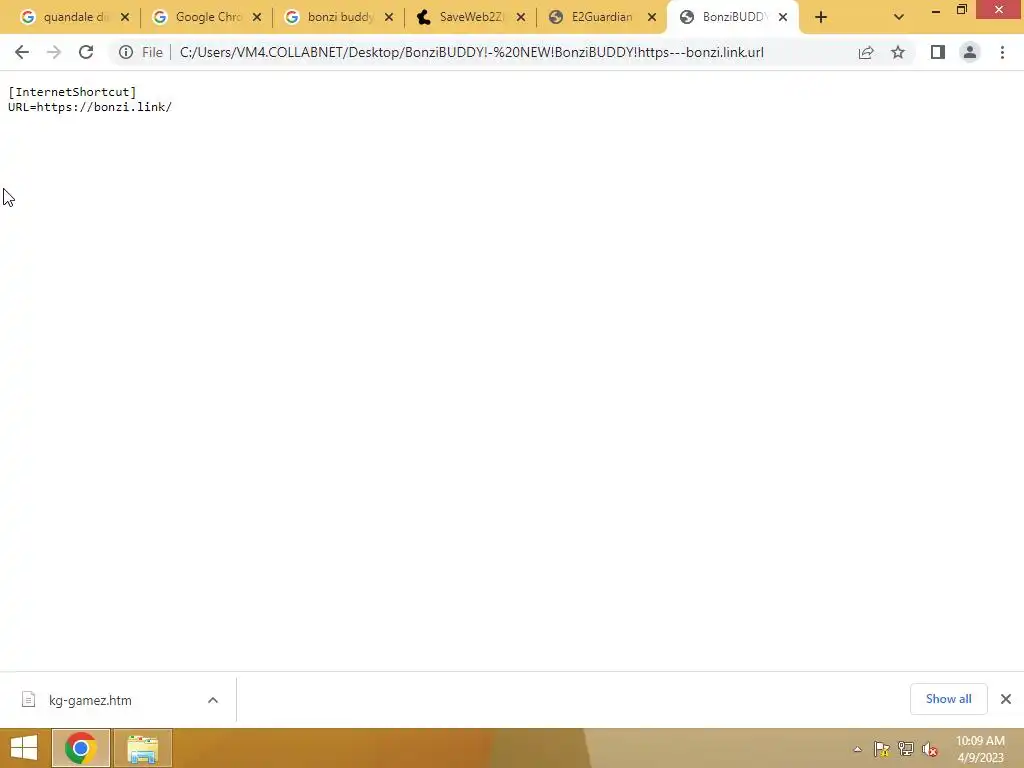
Task: Click the address bar file path
Action: click(x=472, y=52)
